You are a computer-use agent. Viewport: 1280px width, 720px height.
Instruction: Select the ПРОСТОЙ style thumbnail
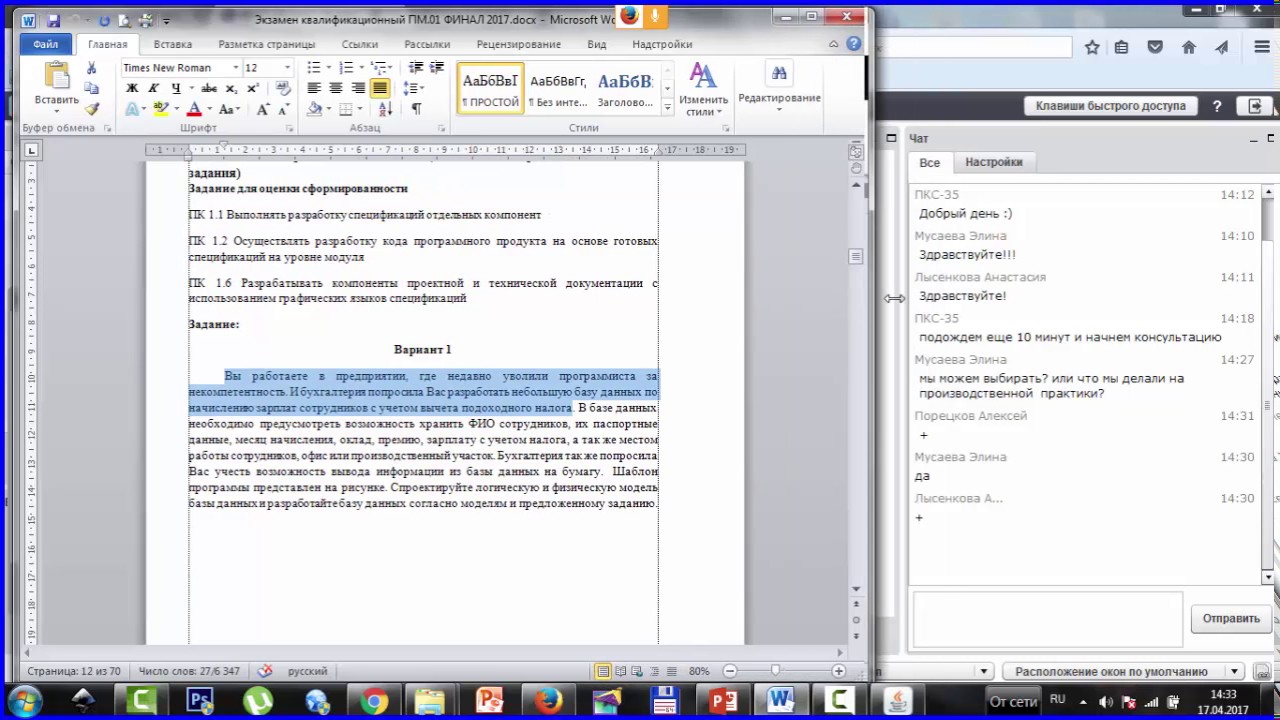tap(490, 88)
